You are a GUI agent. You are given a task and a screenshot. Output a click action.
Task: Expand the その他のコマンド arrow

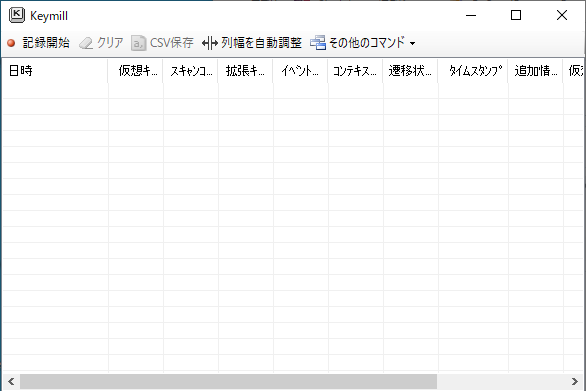412,43
